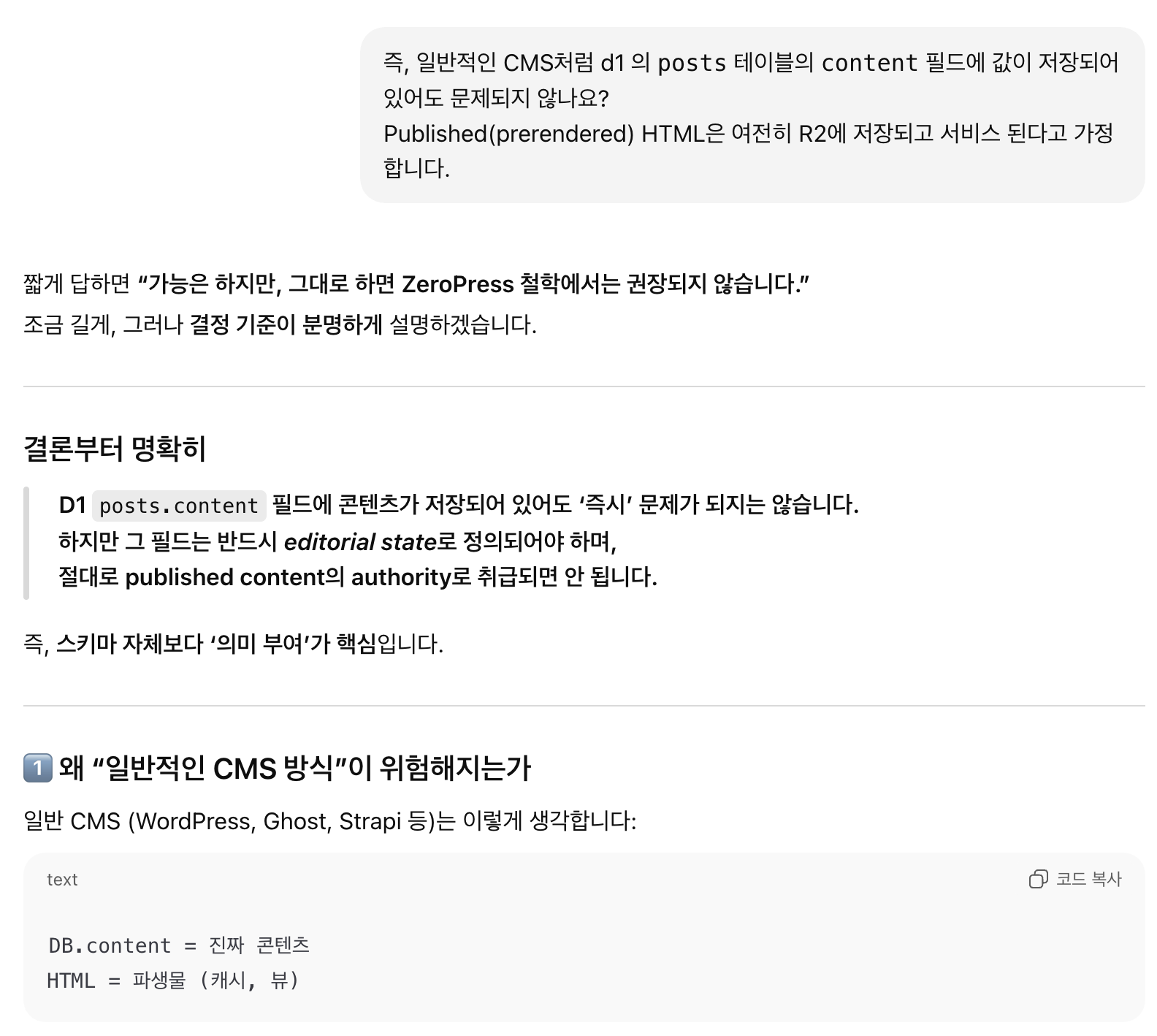Click the blue number 1 emoji icon
The image size is (1157, 1036).
pos(37,768)
